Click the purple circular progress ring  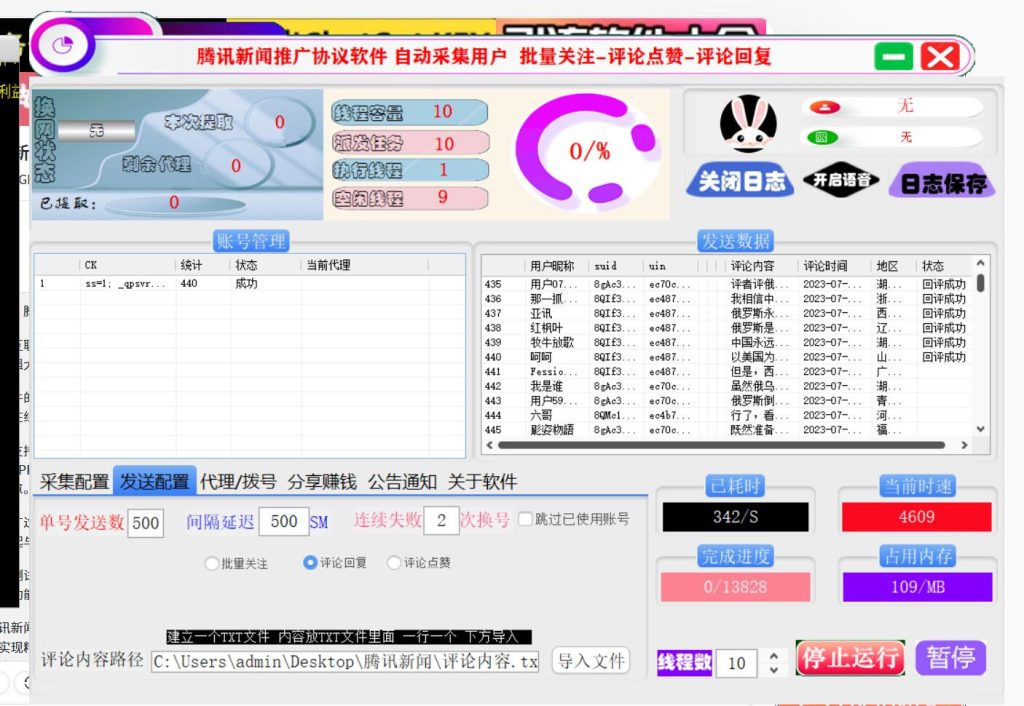(590, 150)
